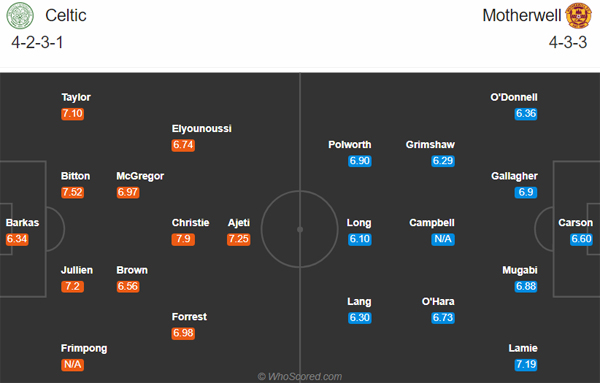The height and width of the screenshot is (383, 600).
Task: Click Frimpong's N/A rating badge
Action: (72, 365)
